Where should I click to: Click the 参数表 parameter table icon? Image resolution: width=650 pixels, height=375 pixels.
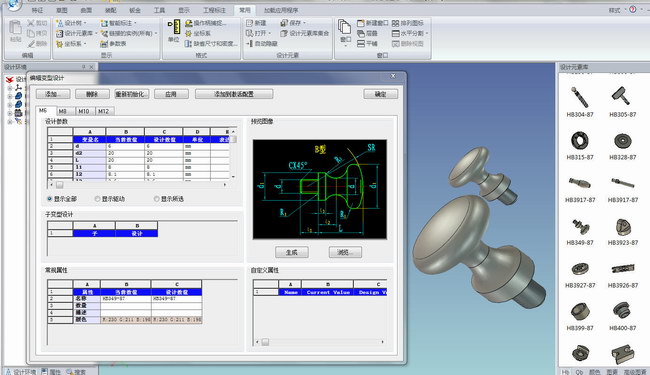tap(104, 44)
